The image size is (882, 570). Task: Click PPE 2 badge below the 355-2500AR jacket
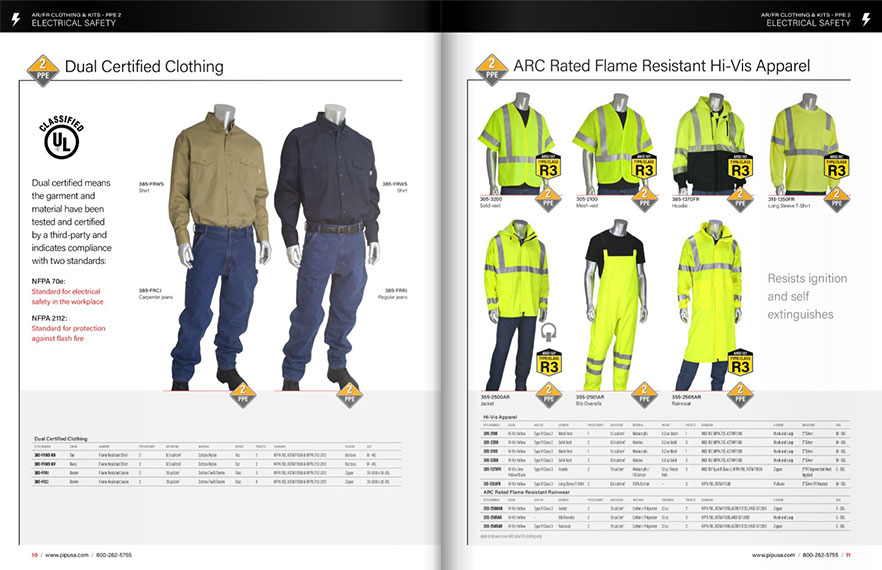click(549, 394)
